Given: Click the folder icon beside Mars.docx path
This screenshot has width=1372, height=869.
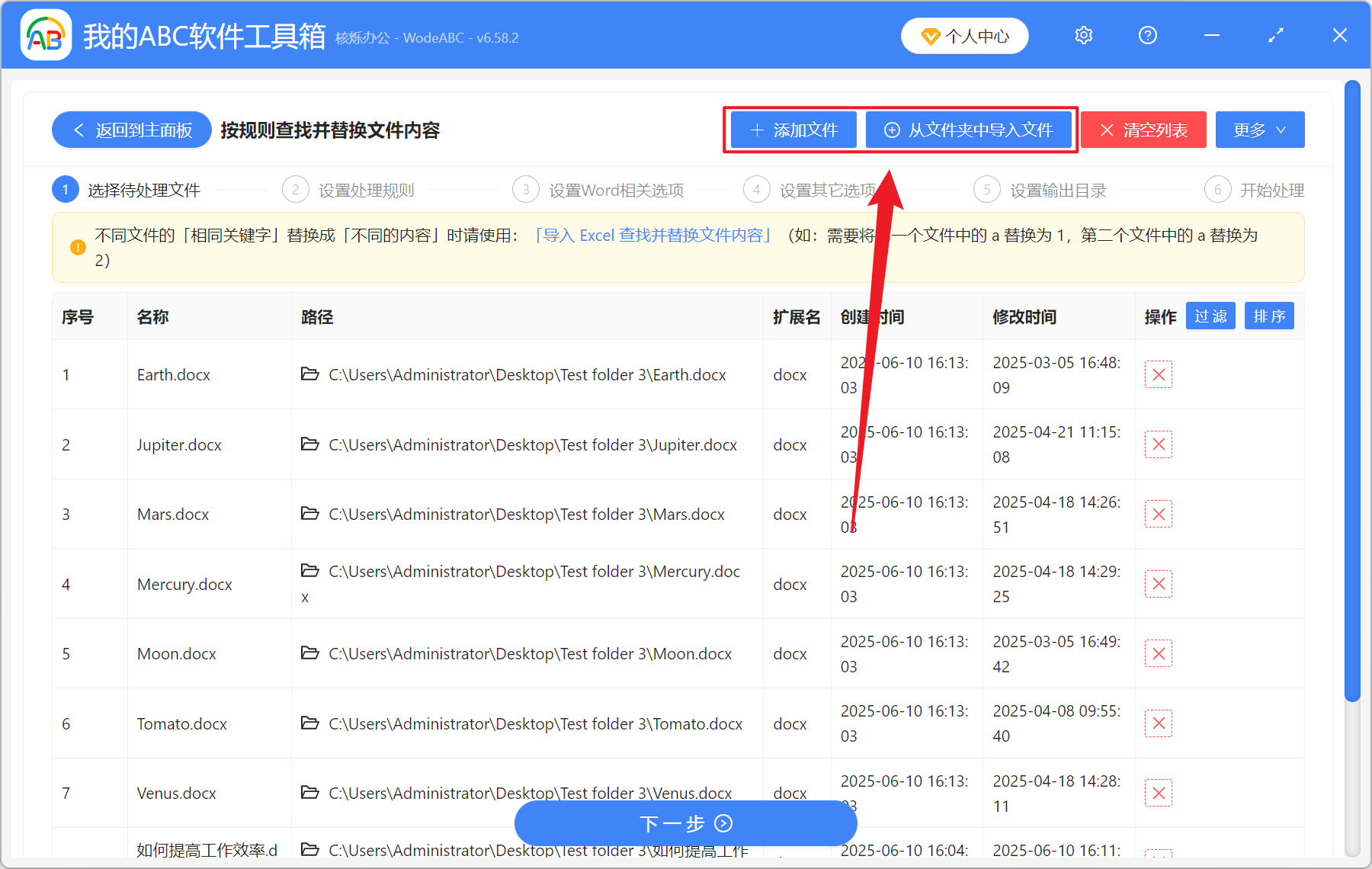Looking at the screenshot, I should 309,514.
